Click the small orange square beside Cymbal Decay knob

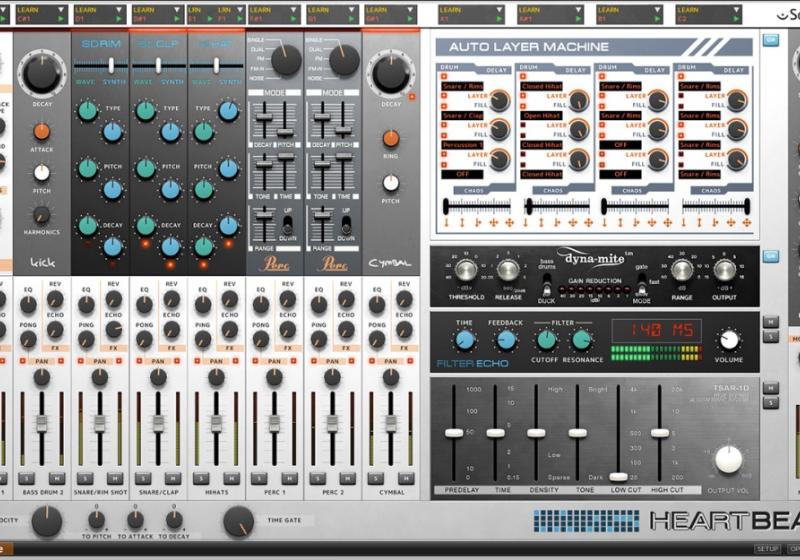(412, 96)
